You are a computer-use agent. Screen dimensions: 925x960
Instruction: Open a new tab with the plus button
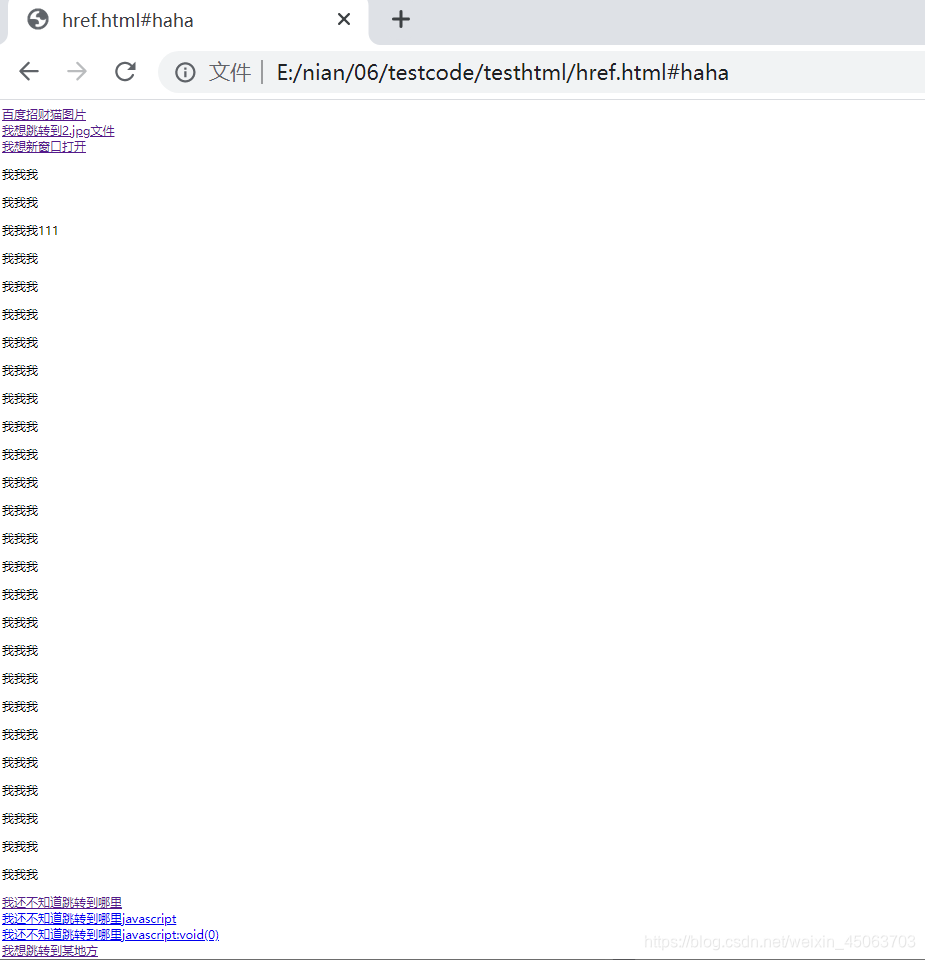tap(400, 20)
